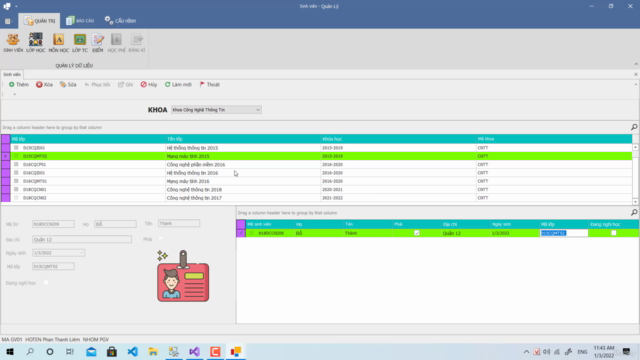Open the LỚP HỌC class icon
Screen dimensions: 640x360
pos(36,43)
